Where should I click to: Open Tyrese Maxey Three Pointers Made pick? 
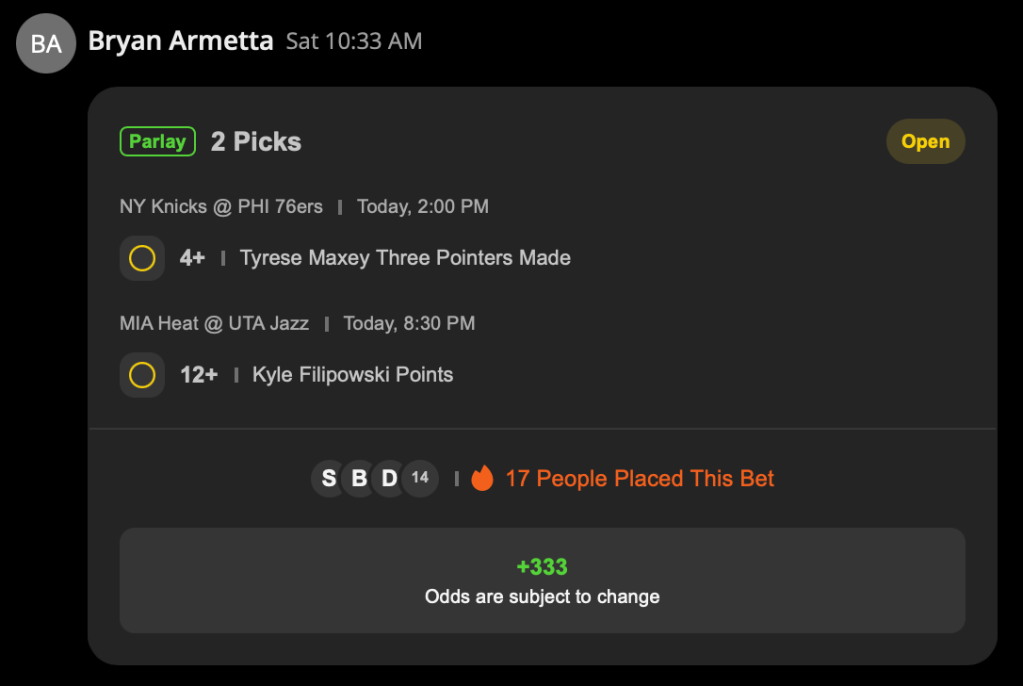coord(405,258)
